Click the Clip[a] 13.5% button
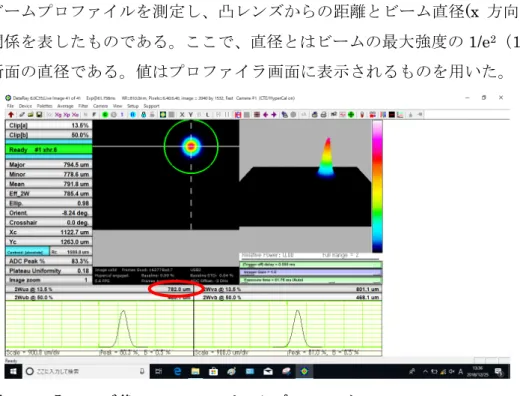The image size is (520, 396). click(x=49, y=125)
